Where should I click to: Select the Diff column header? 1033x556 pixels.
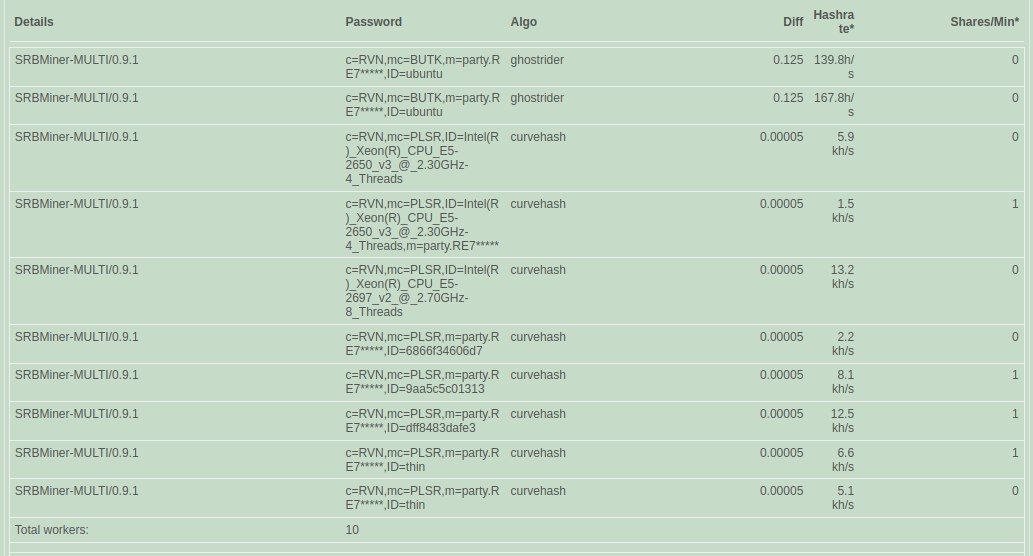[x=793, y=21]
